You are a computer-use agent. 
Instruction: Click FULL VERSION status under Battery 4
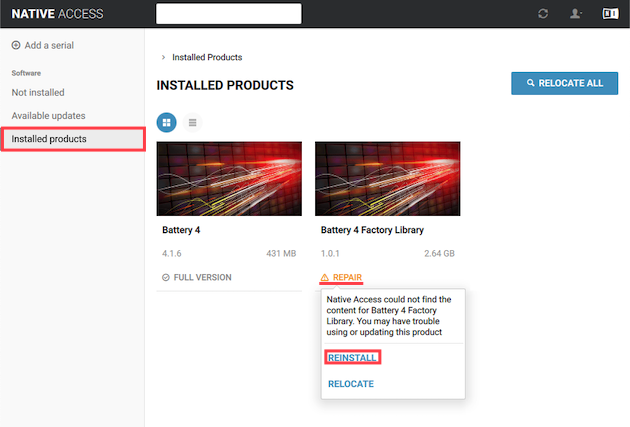[202, 278]
